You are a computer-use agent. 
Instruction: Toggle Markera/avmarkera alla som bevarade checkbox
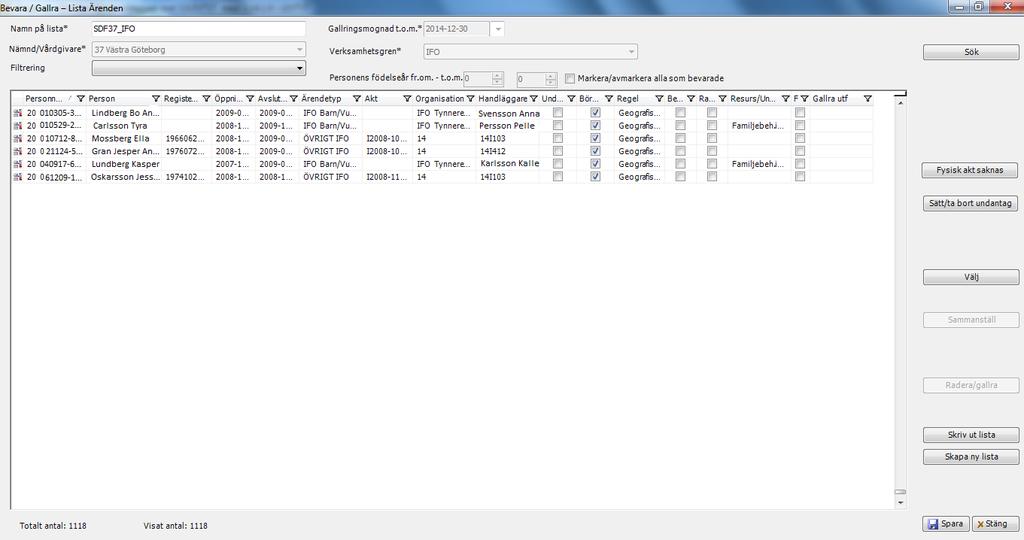coord(570,78)
